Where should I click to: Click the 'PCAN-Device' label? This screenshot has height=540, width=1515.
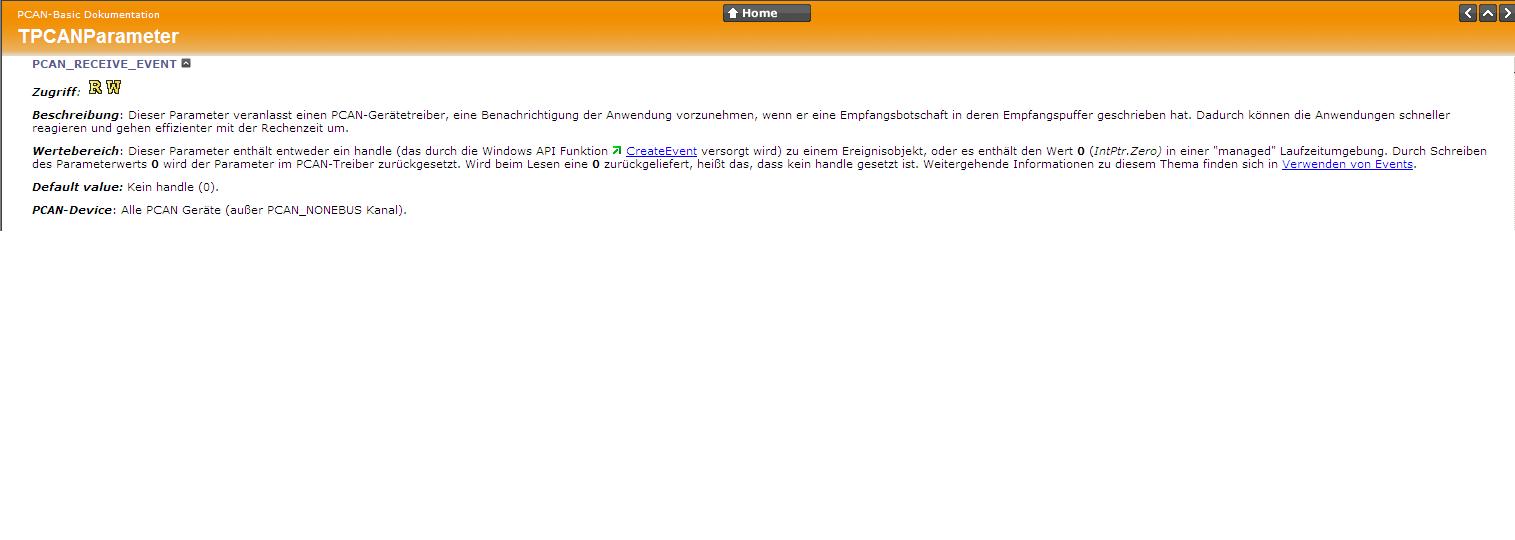click(72, 210)
